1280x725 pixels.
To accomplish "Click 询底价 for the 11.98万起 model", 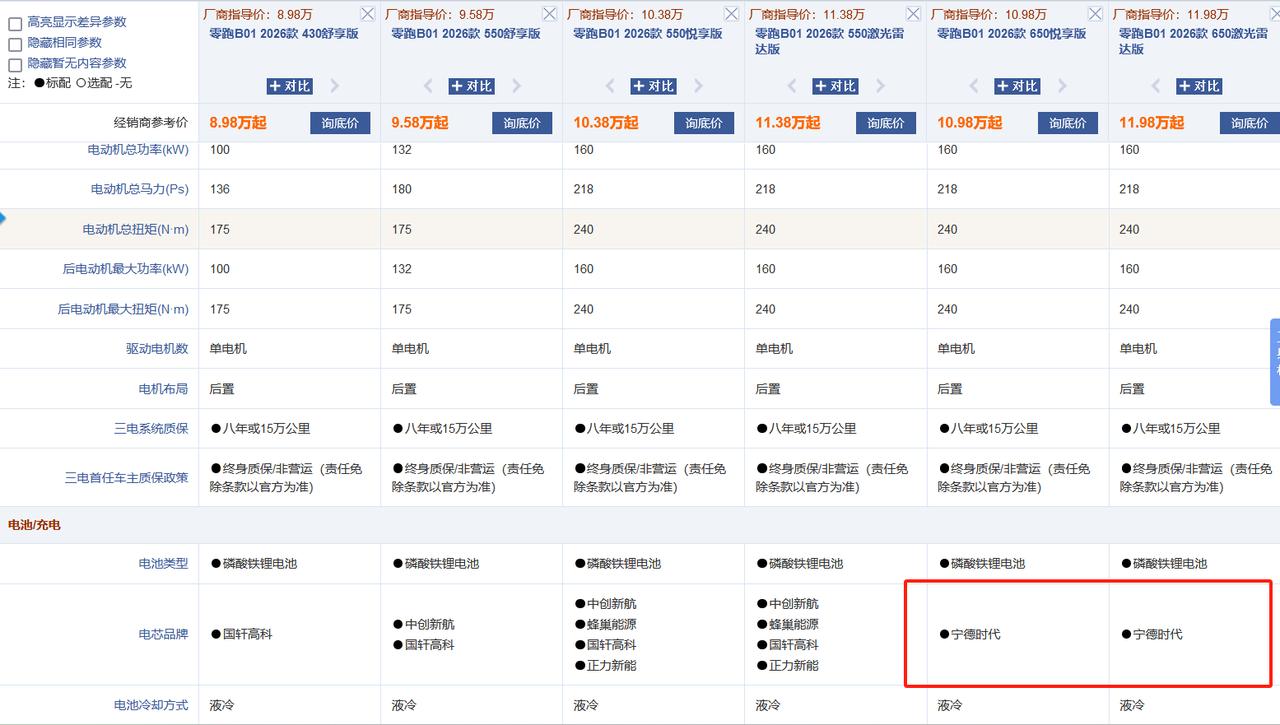I will click(1250, 123).
